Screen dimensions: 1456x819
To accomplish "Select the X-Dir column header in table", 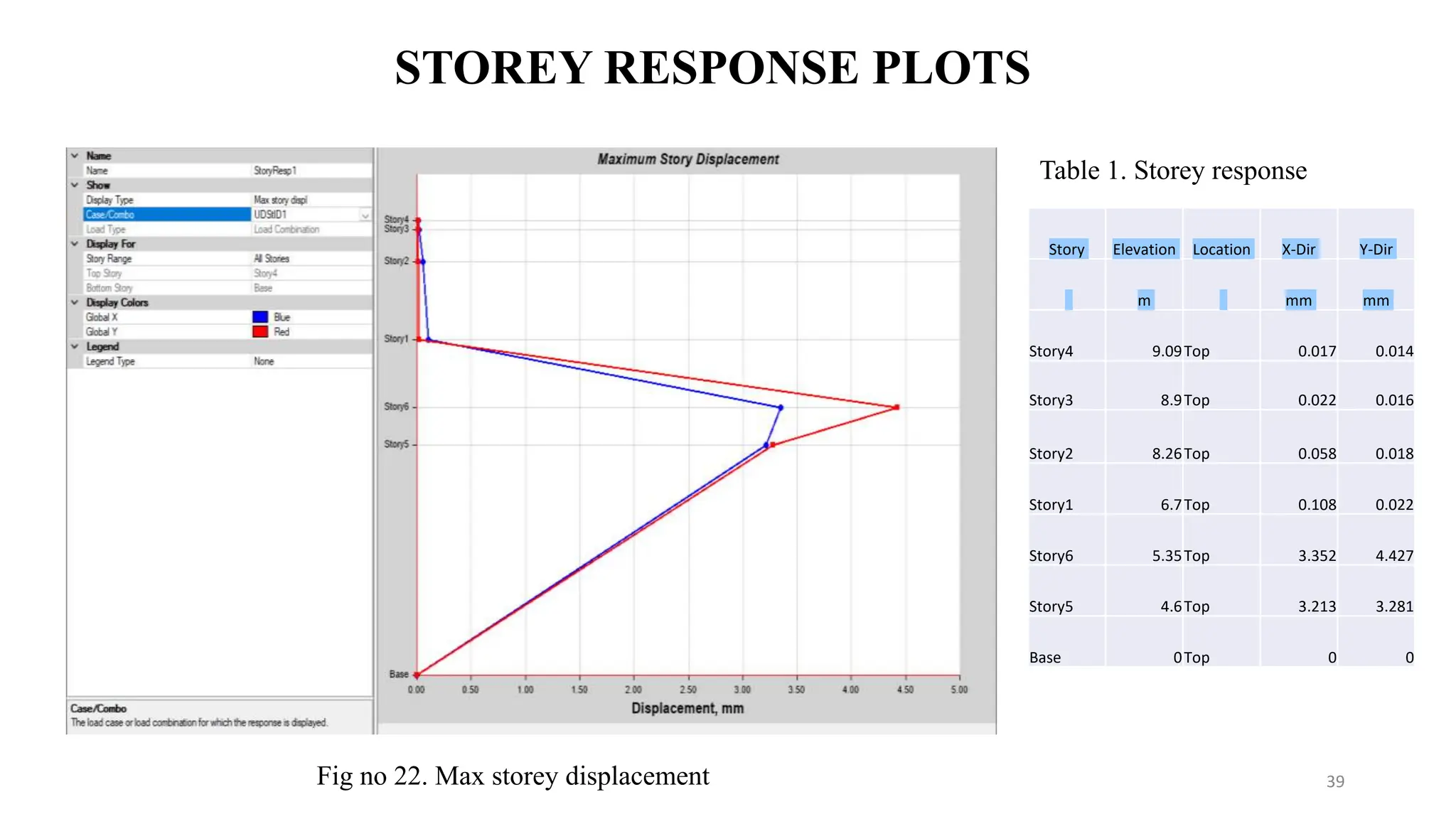I will (1298, 250).
